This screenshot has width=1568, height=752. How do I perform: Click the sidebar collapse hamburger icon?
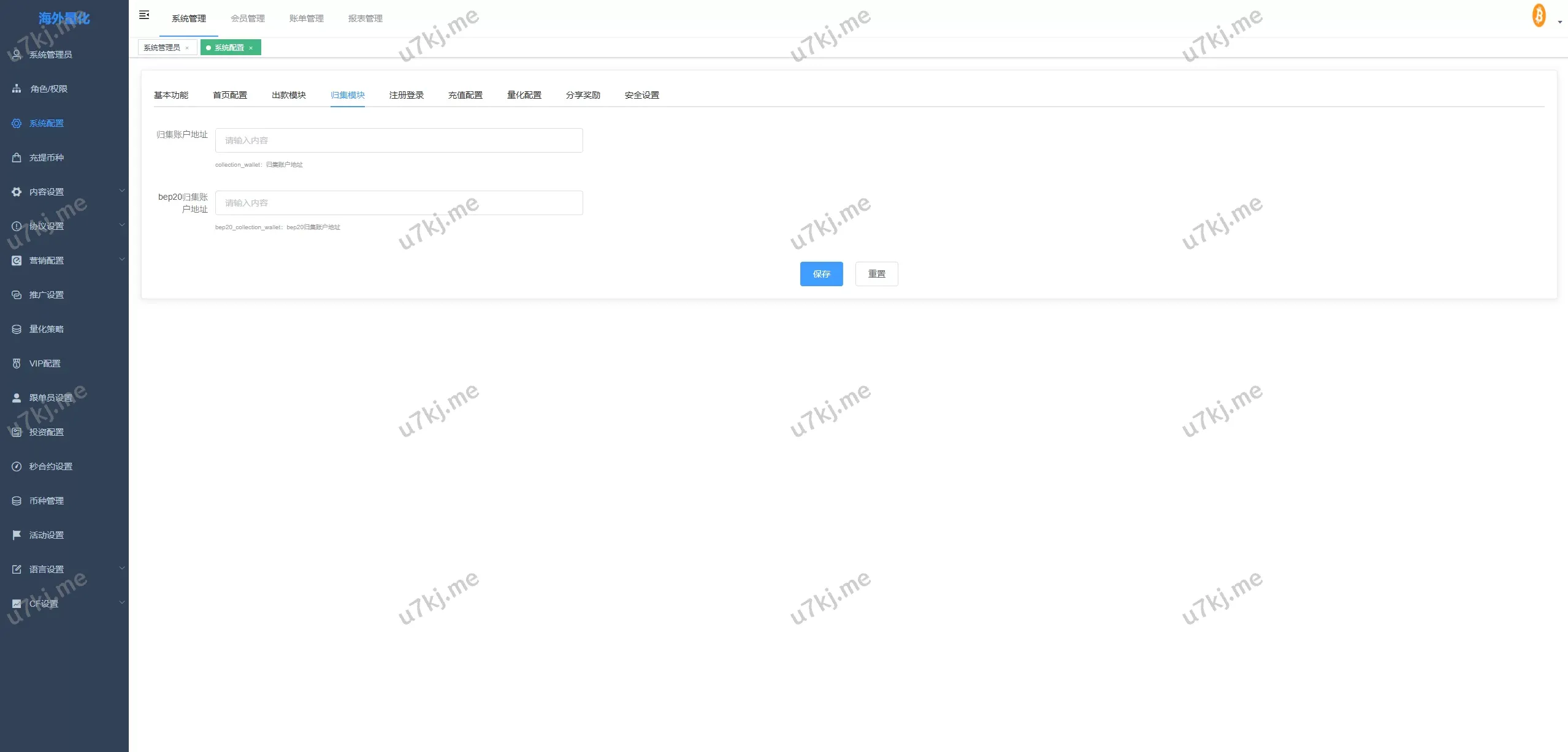coord(144,15)
